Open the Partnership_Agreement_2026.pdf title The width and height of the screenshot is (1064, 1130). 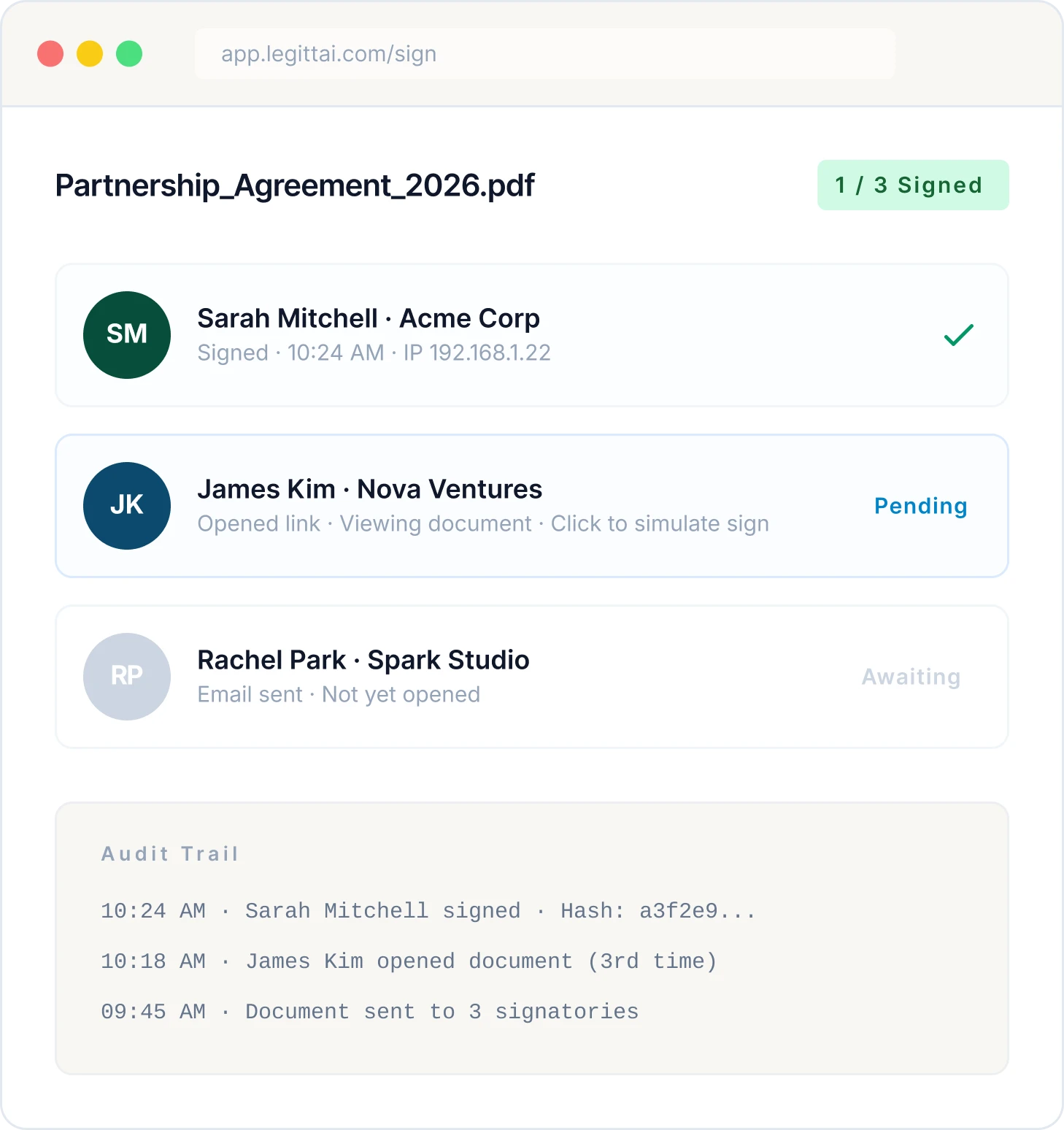(x=294, y=185)
